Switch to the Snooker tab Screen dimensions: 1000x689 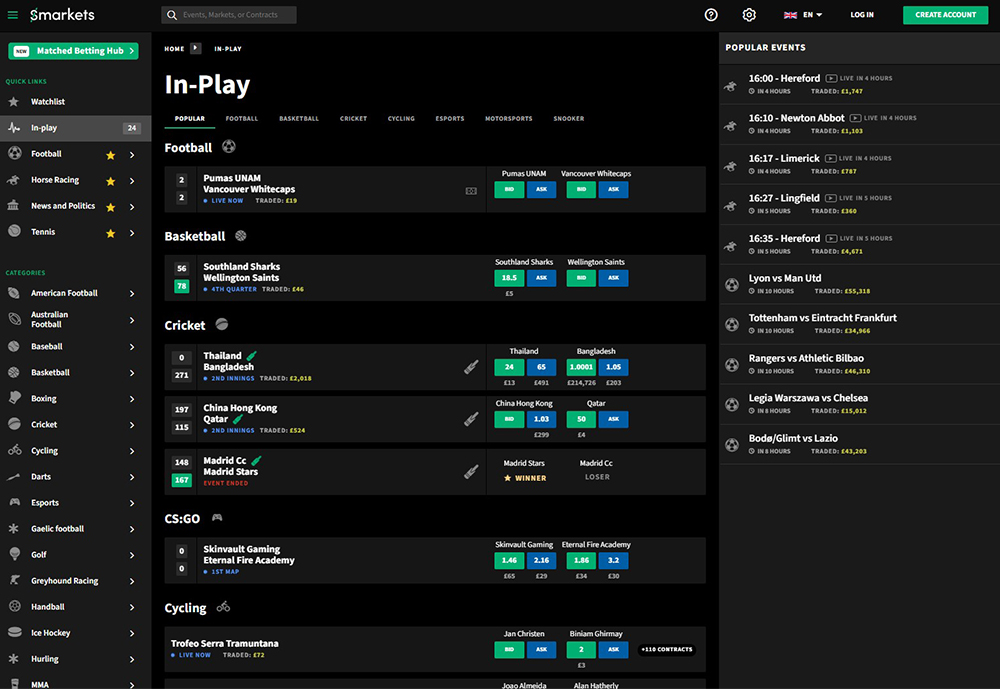point(569,119)
